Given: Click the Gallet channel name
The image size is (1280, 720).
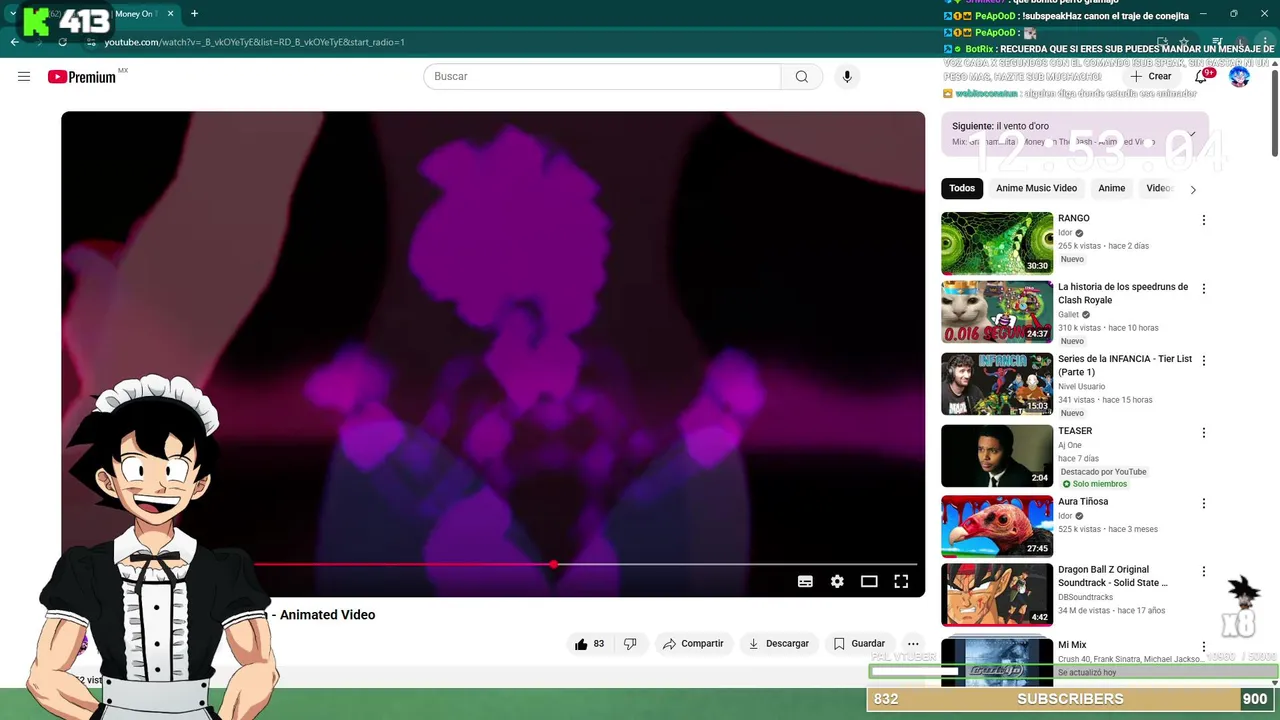Looking at the screenshot, I should [1068, 315].
